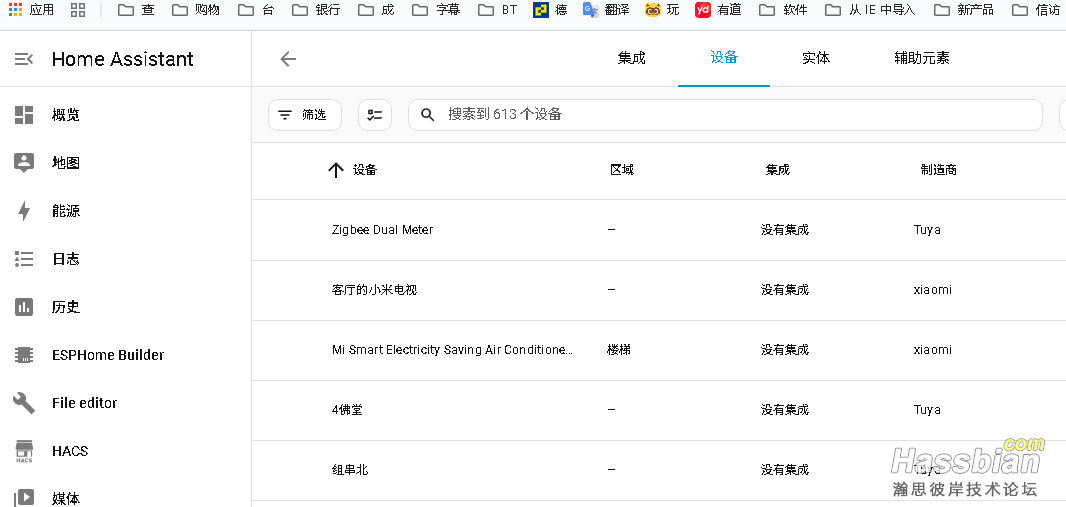This screenshot has width=1066, height=507.
Task: Click the Home Assistant title
Action: coord(122,59)
